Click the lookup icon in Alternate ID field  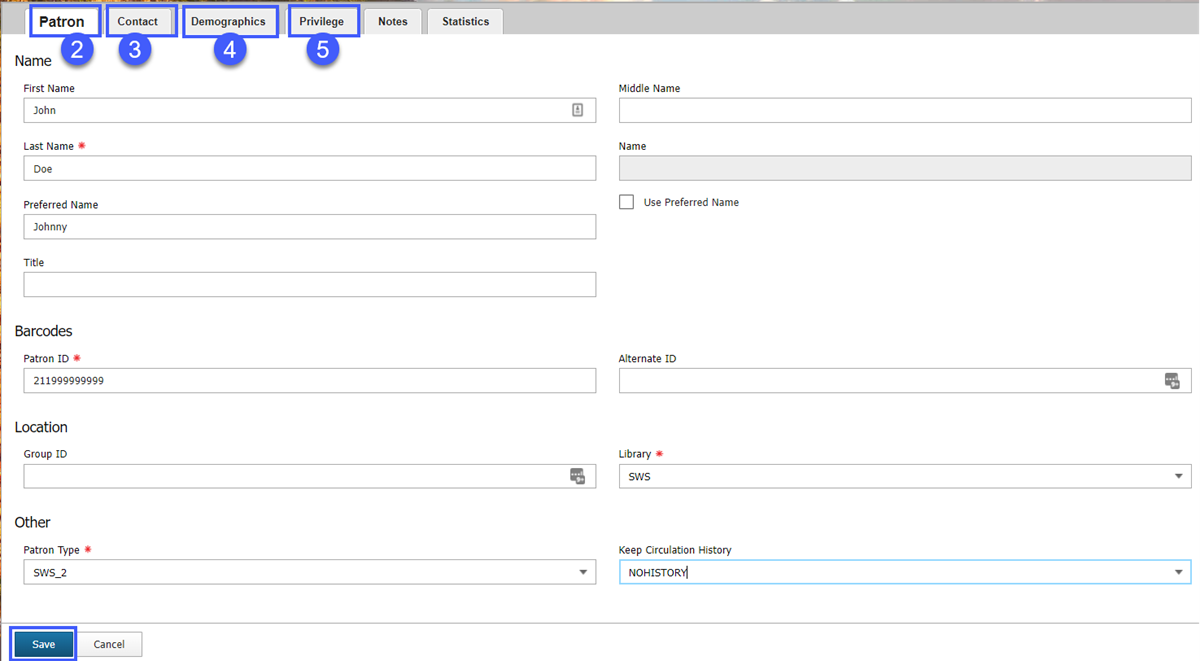point(1171,380)
